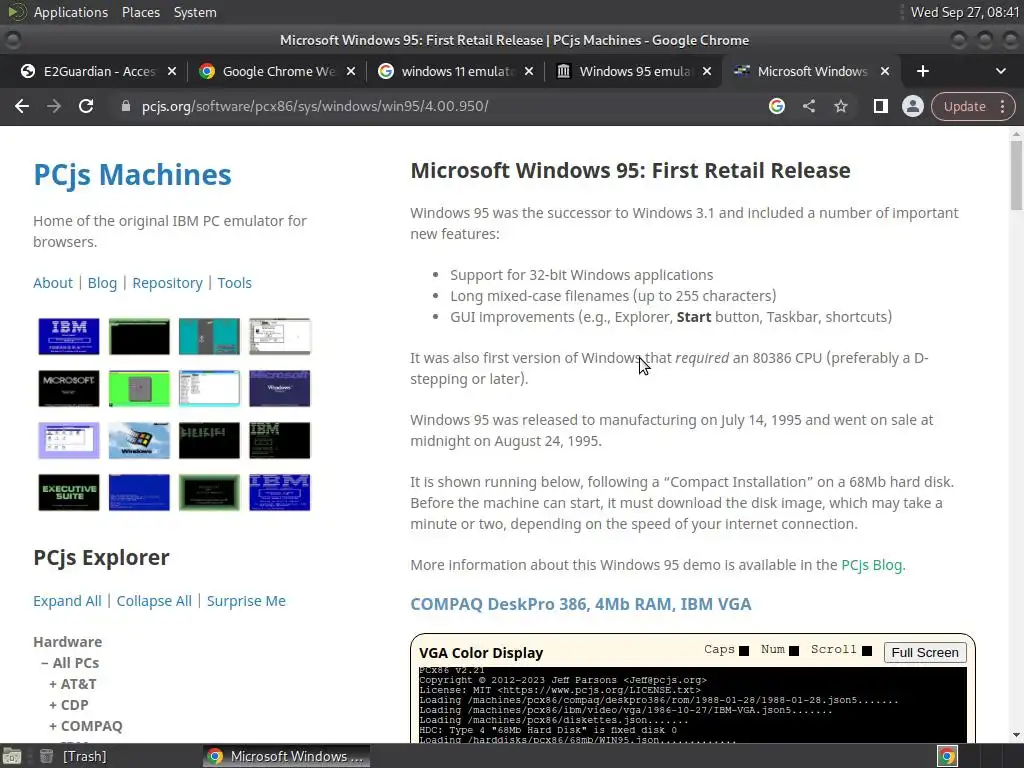Click the clock showing Wed Sep 27
1024x768 pixels.
965,12
